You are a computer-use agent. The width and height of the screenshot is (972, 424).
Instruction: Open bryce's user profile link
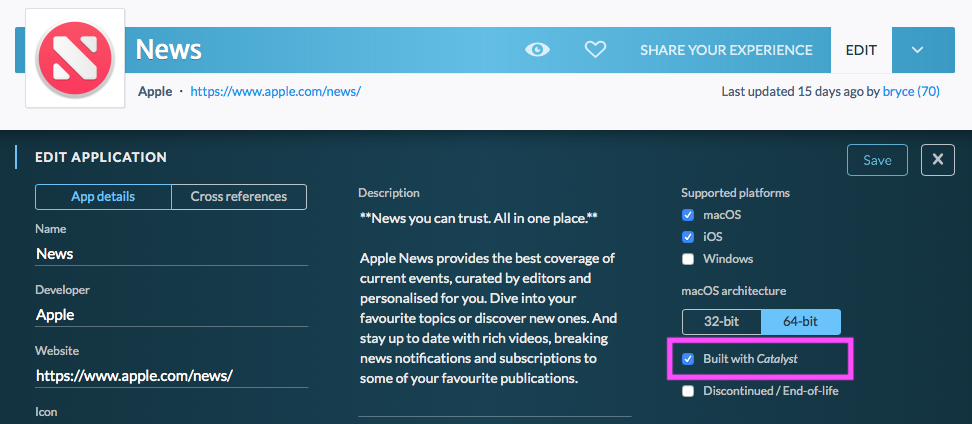(x=911, y=92)
